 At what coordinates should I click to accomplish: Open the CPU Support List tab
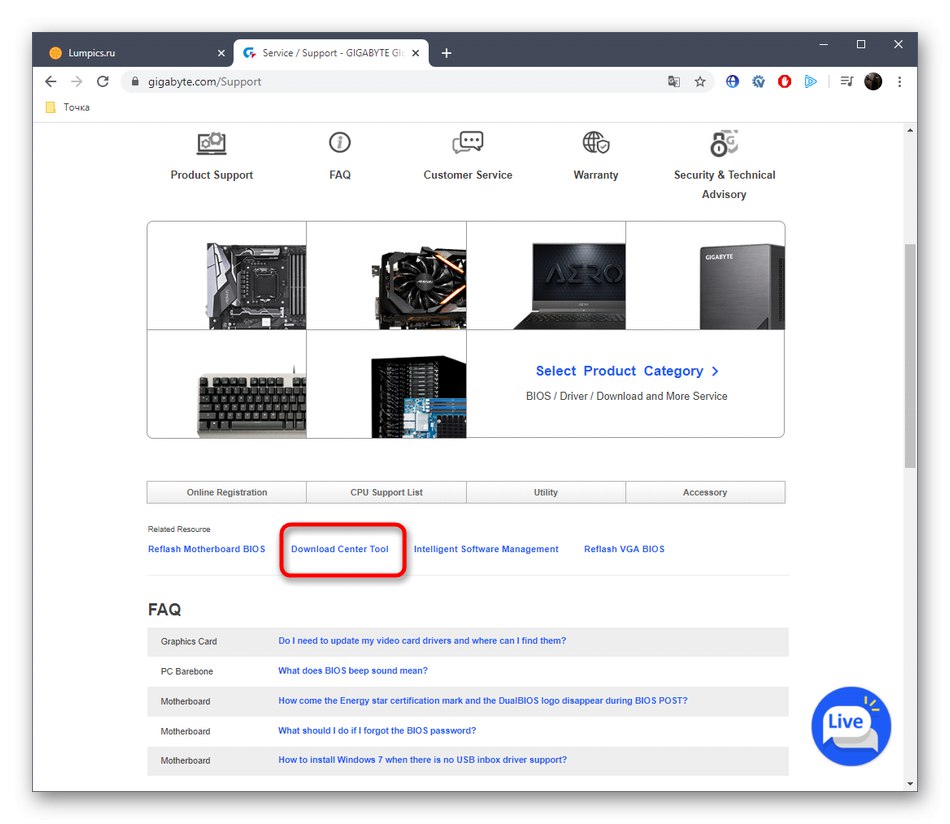click(387, 493)
